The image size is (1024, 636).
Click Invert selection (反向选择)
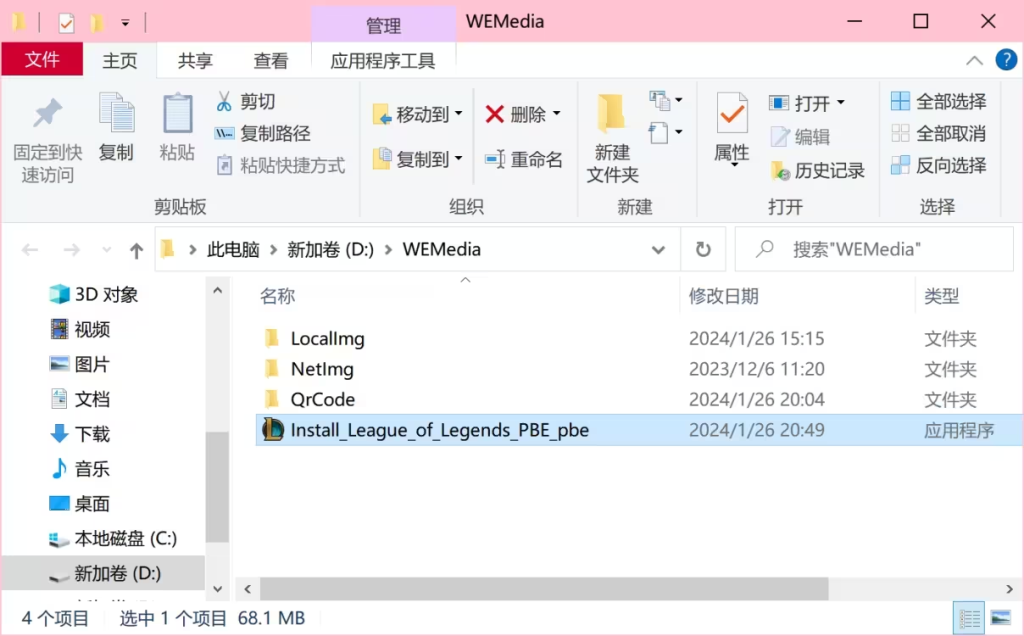pyautogui.click(x=938, y=165)
